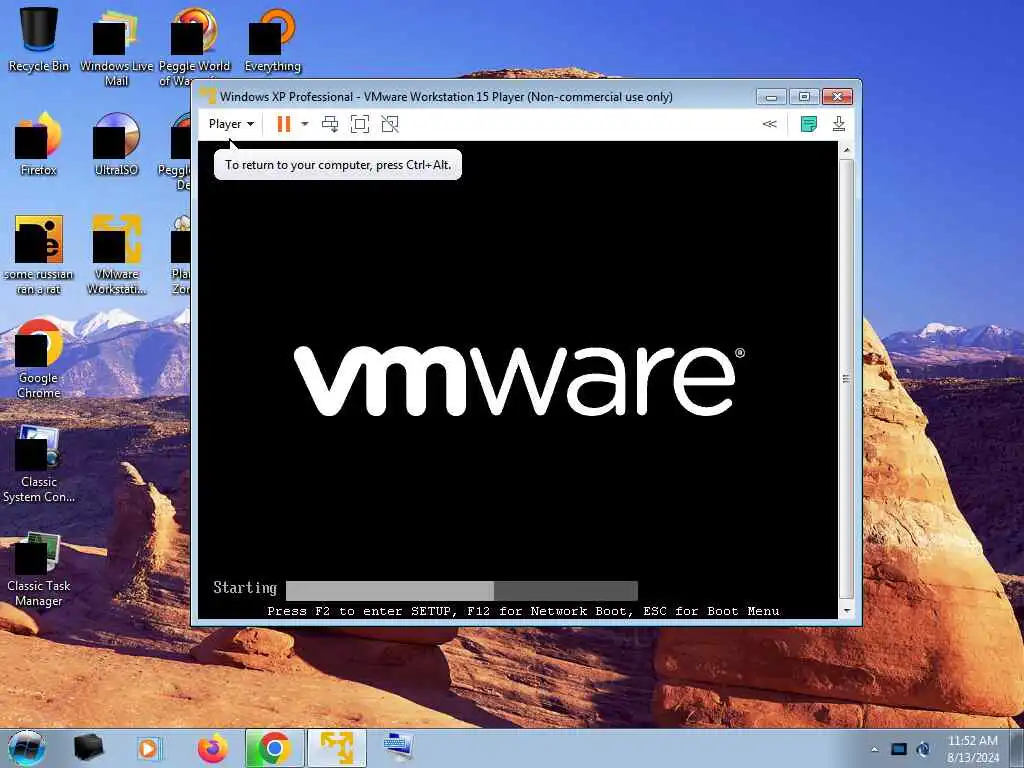Open the keyboard and monitor taskbar icon
Screen dimensions: 1024x768
coord(398,748)
